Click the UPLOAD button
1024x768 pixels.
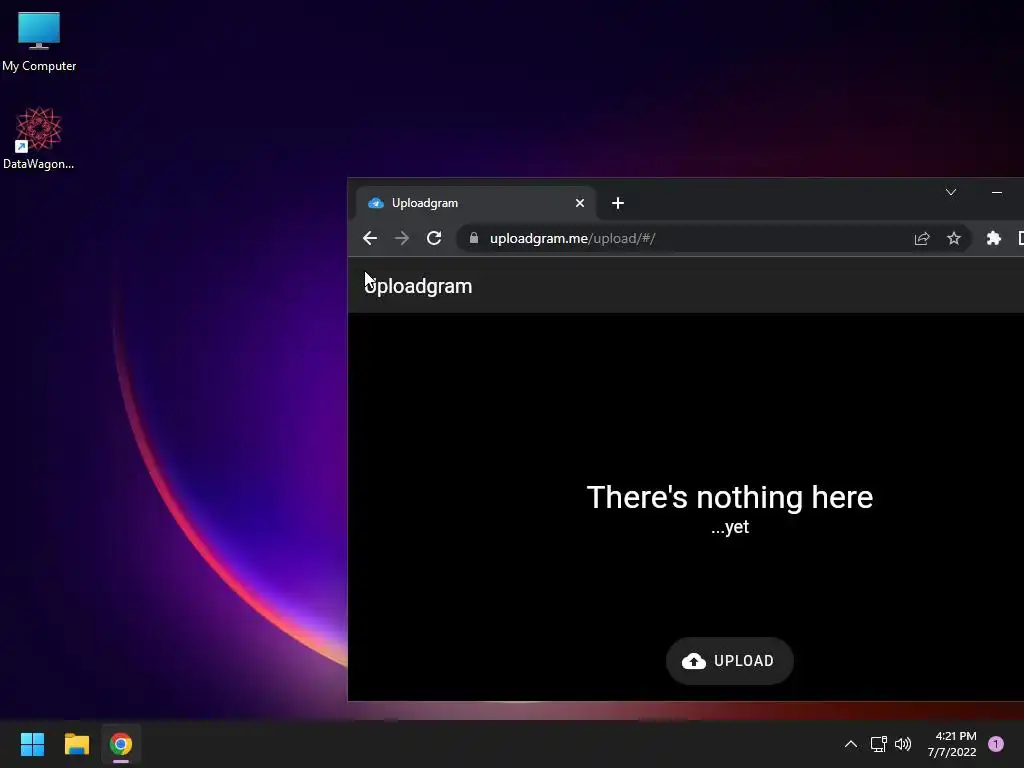[729, 661]
